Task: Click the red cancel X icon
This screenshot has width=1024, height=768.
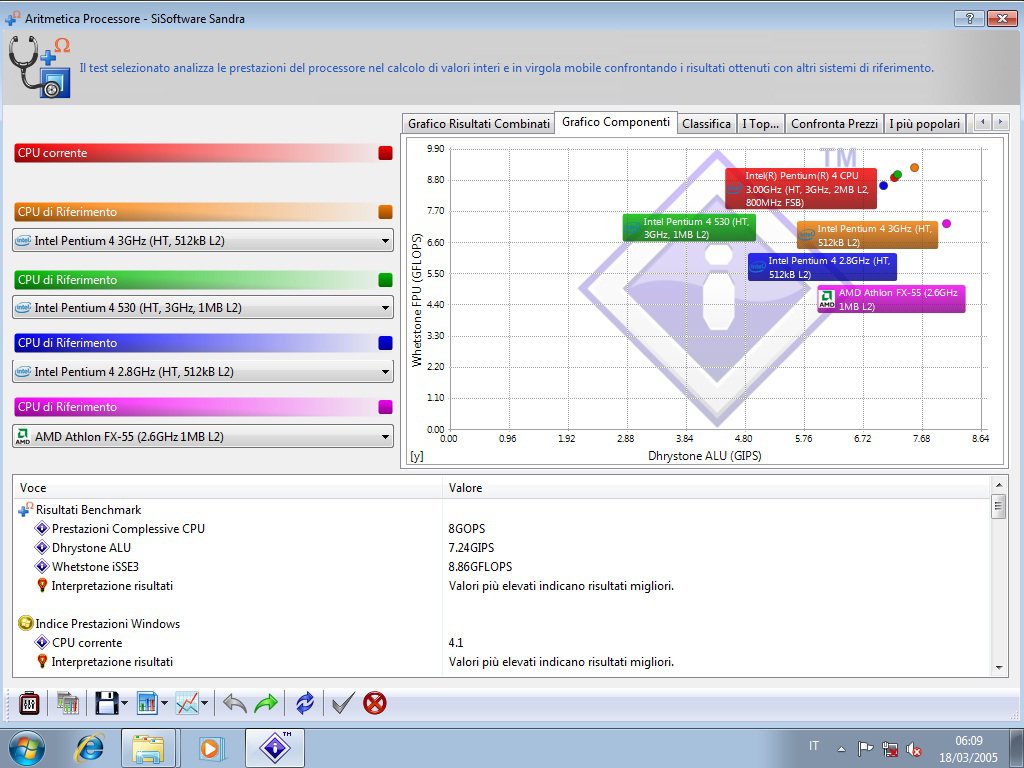Action: click(x=374, y=703)
